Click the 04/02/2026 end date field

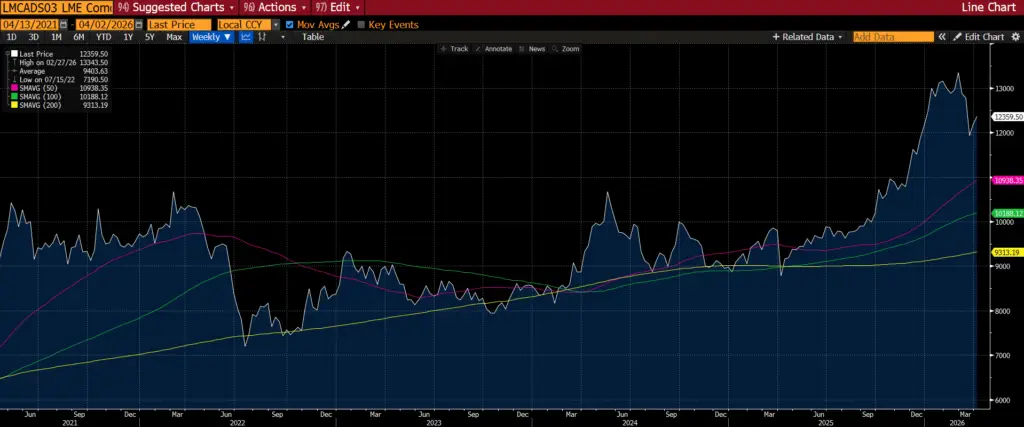click(x=105, y=24)
